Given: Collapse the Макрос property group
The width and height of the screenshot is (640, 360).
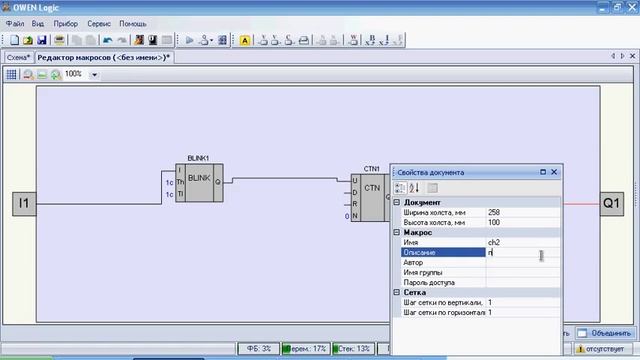Looking at the screenshot, I should 397,232.
